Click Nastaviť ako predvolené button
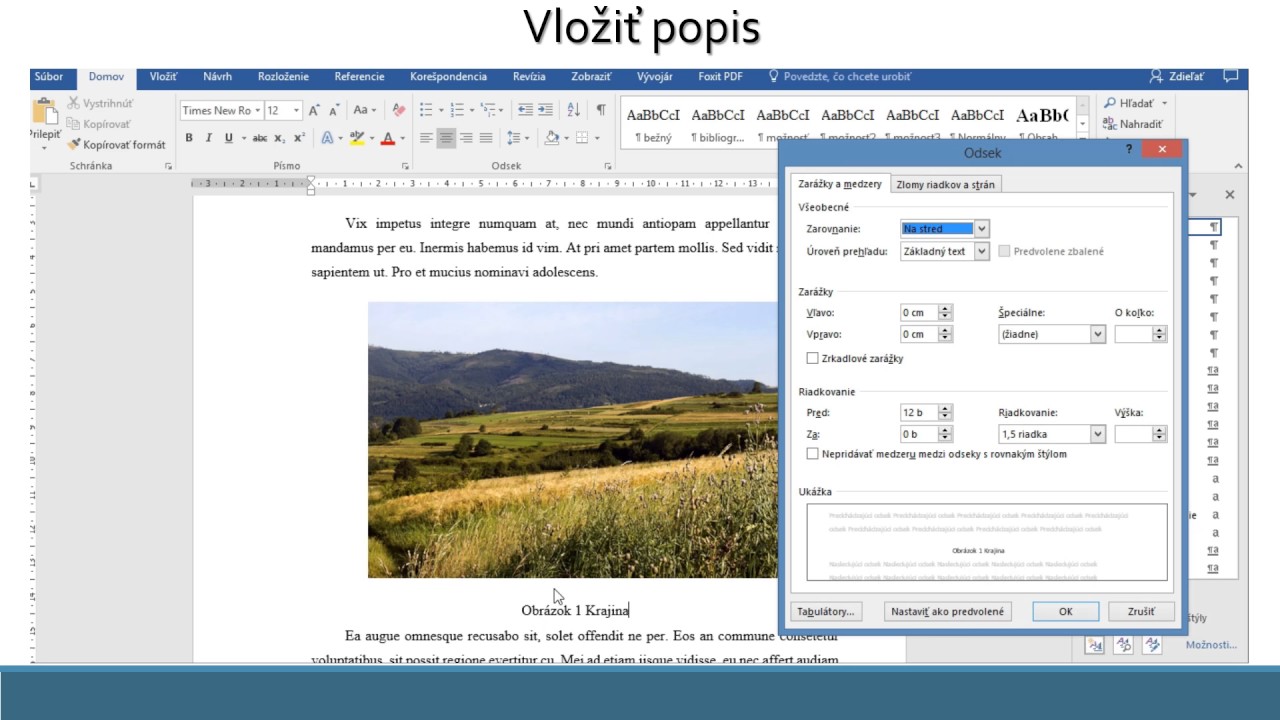The image size is (1280, 720). coord(948,611)
